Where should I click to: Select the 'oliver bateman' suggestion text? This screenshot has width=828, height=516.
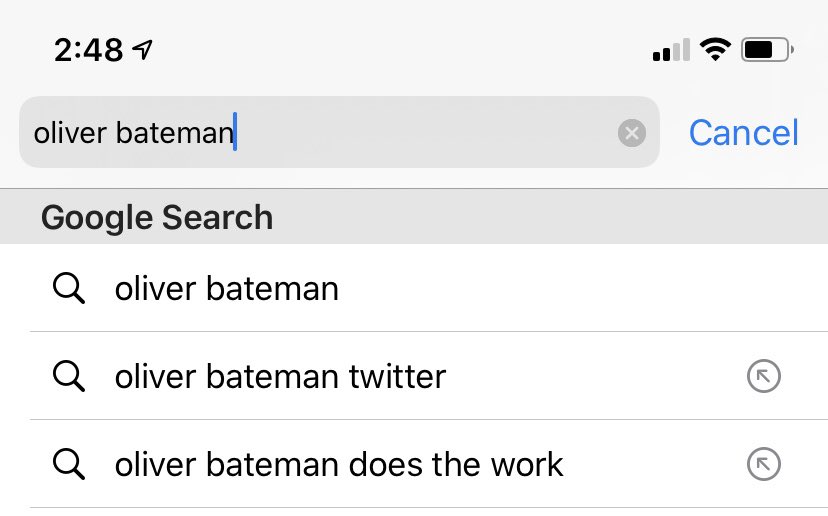coord(227,289)
